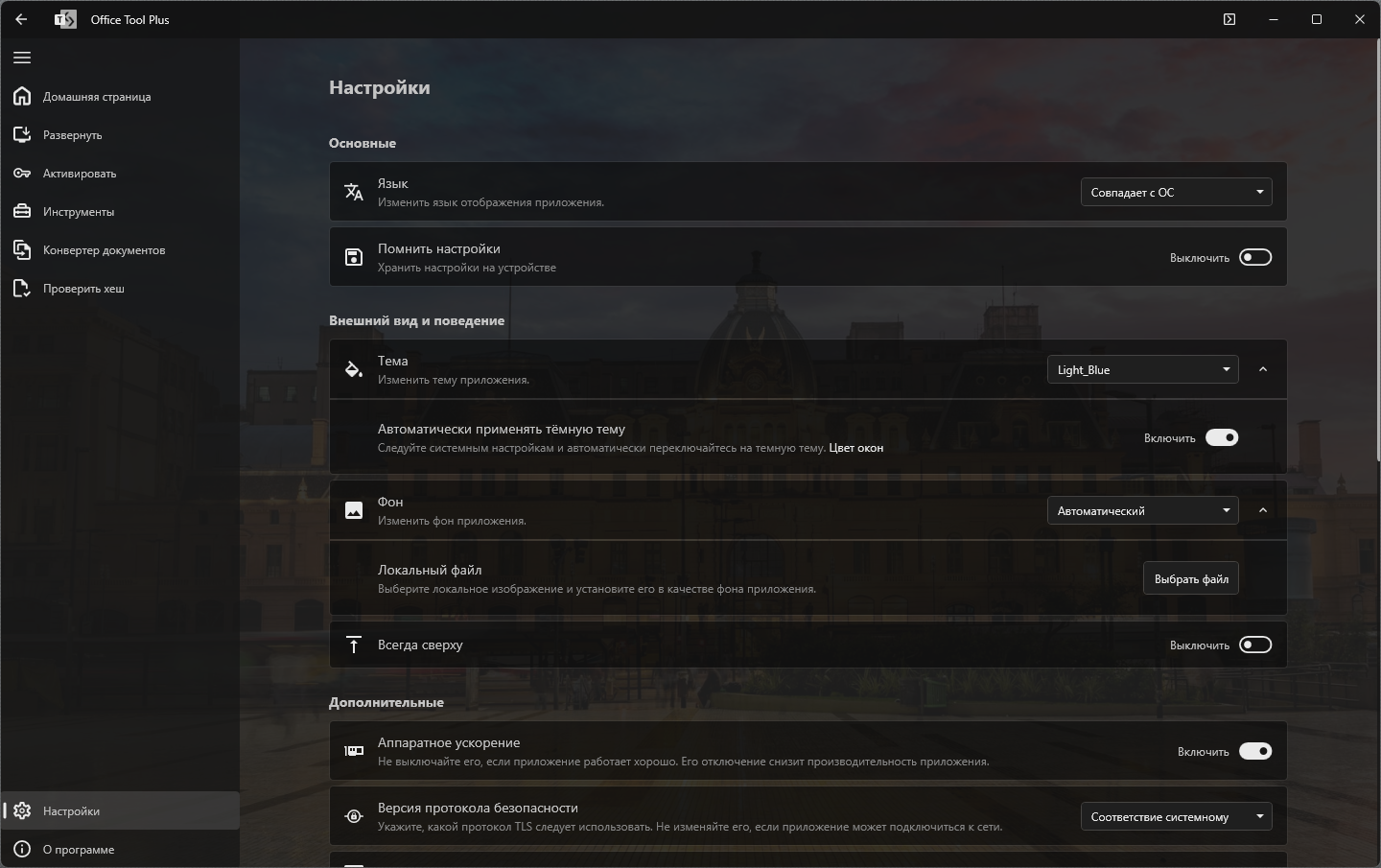This screenshot has width=1381, height=868.
Task: Click the Основные section heading
Action: (363, 143)
